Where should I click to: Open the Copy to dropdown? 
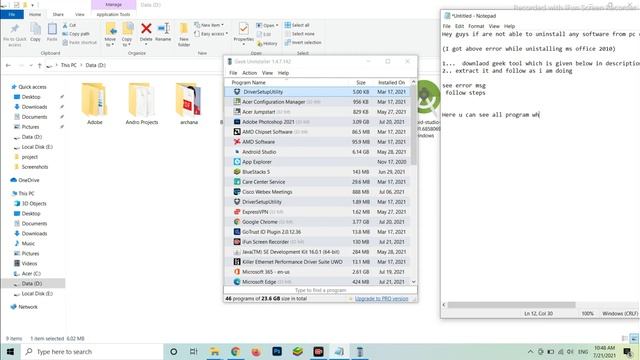(x=127, y=42)
